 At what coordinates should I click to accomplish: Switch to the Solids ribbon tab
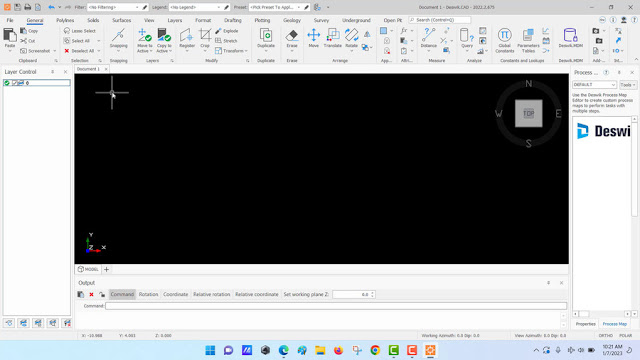tap(93, 20)
